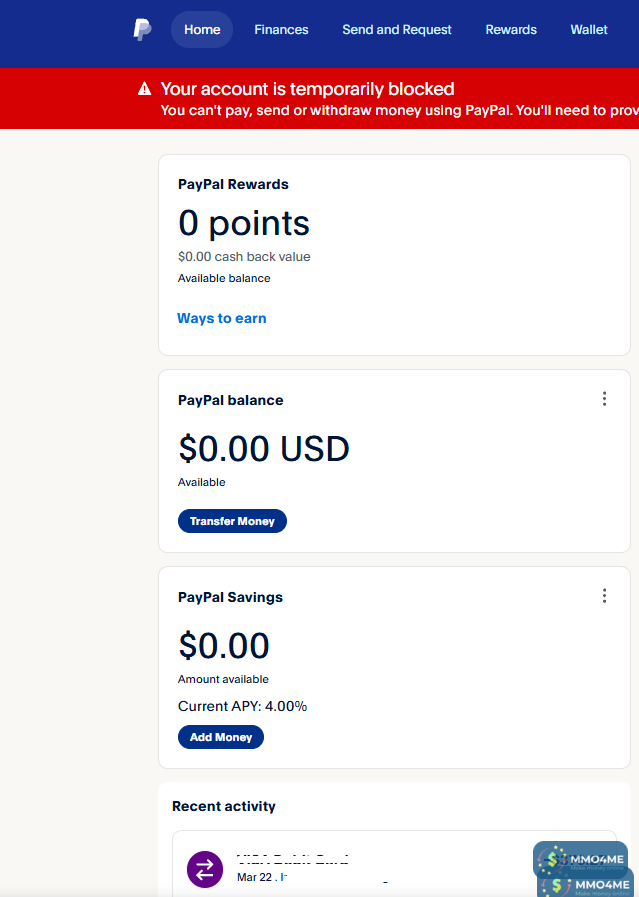The image size is (639, 897).
Task: Click the purple transfer arrows transaction icon
Action: pos(205,868)
